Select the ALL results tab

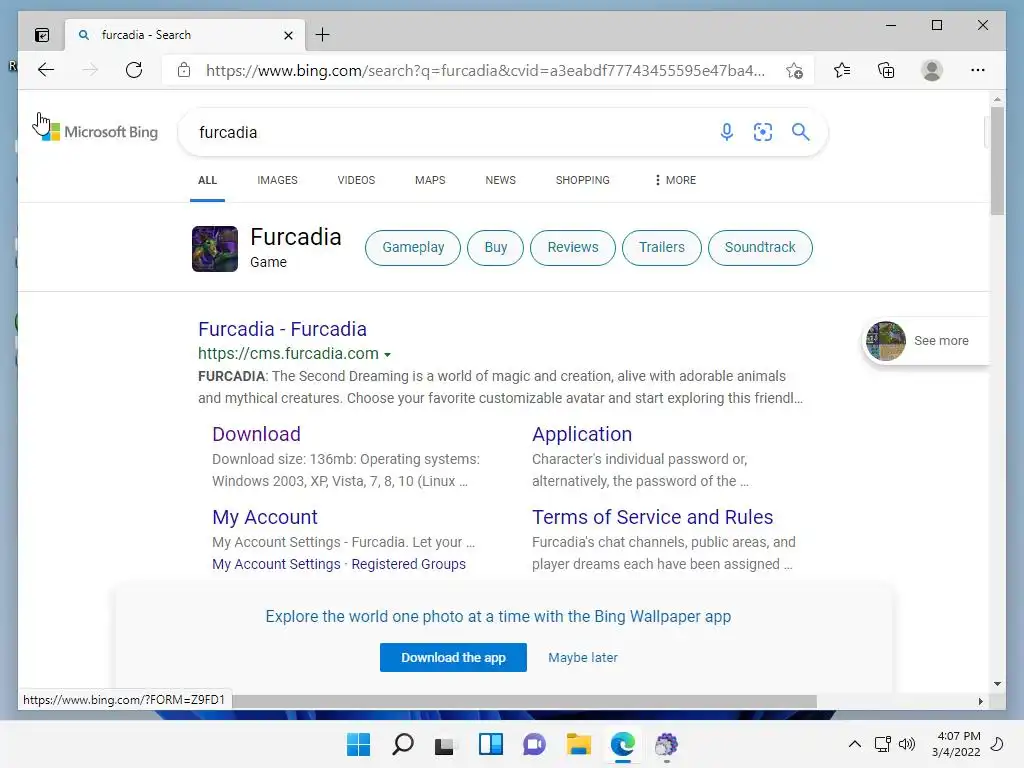(x=207, y=180)
